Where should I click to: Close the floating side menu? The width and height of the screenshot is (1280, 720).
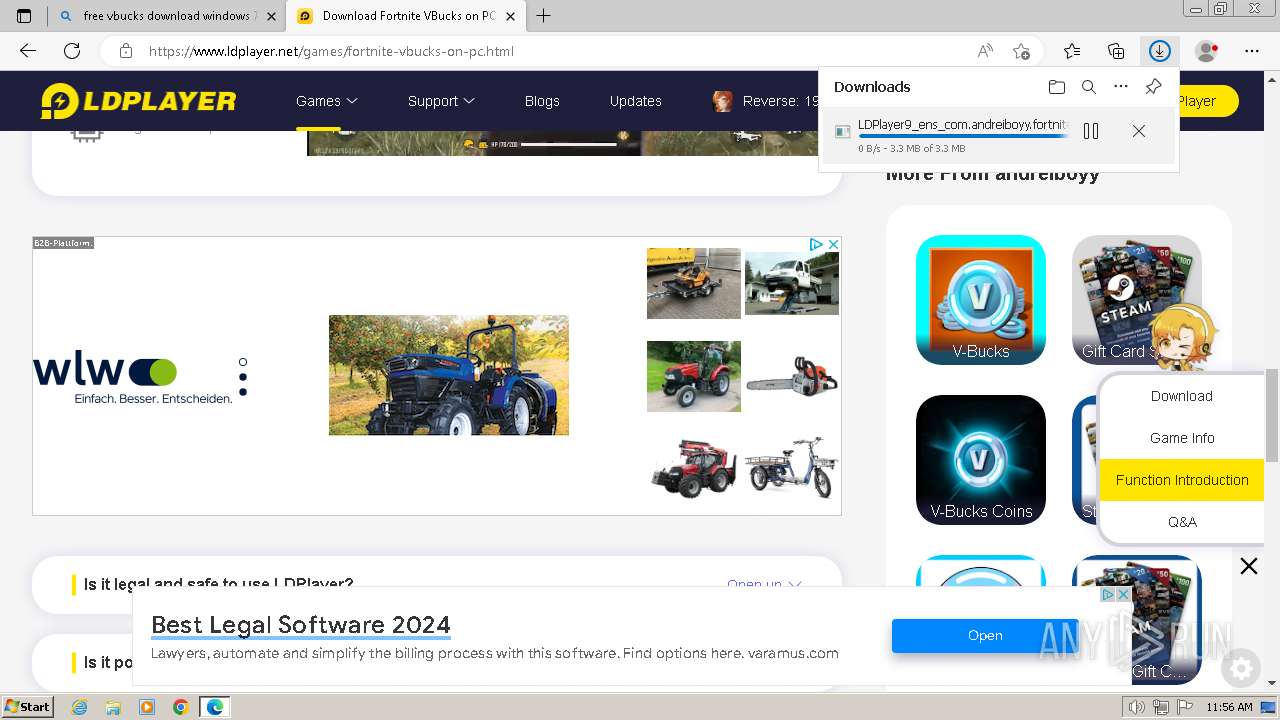tap(1249, 566)
